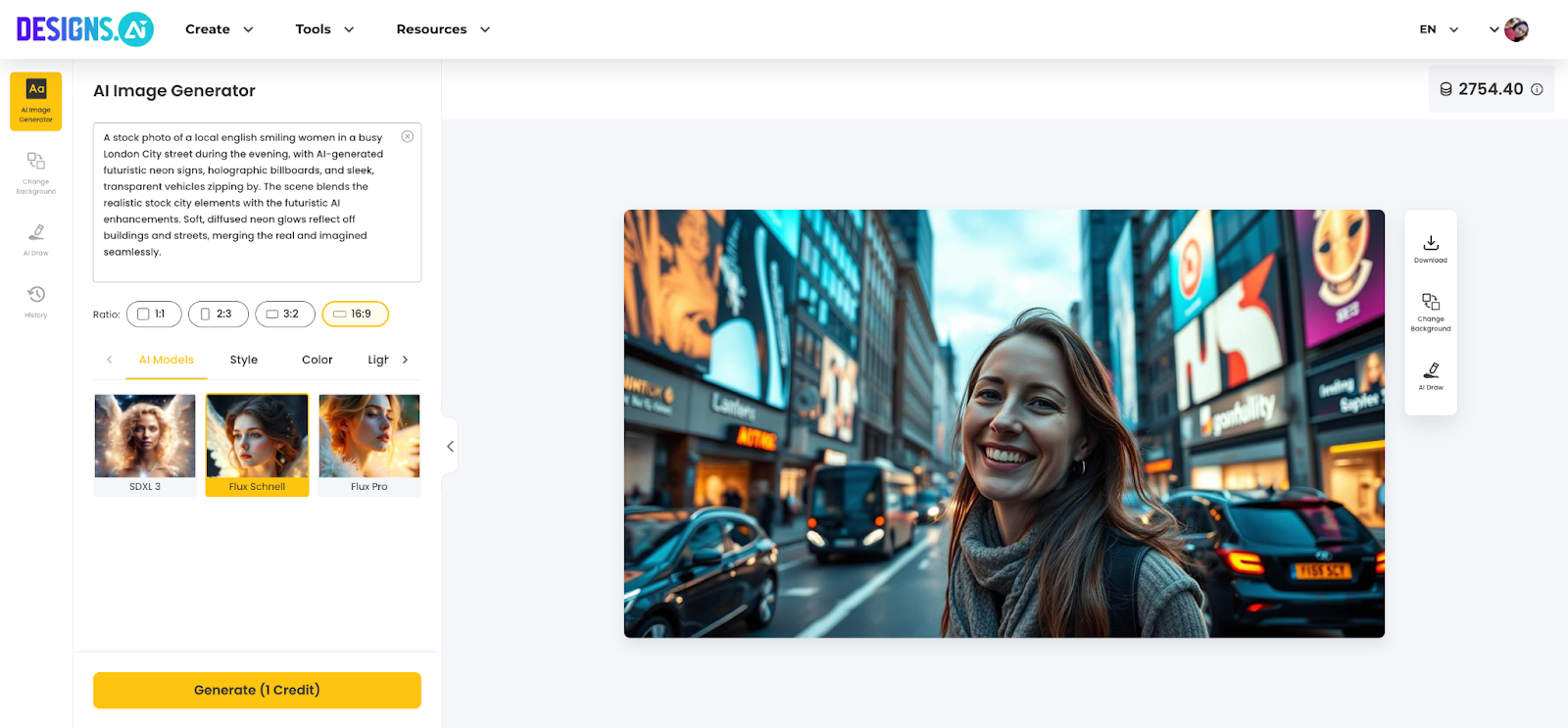Click the Designs.ai logo
The width and height of the screenshot is (1568, 728).
pyautogui.click(x=85, y=29)
